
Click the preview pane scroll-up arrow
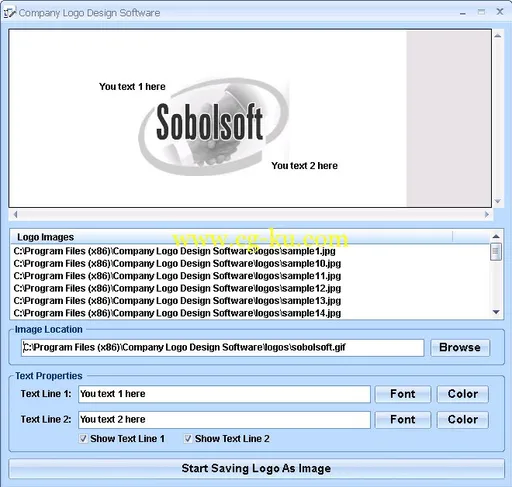498,35
